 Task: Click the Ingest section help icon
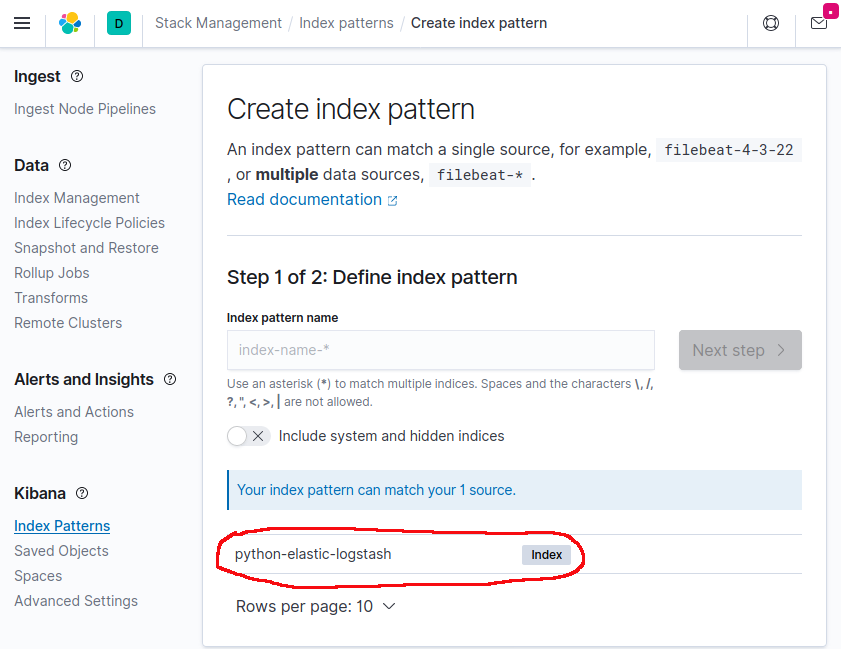click(78, 77)
